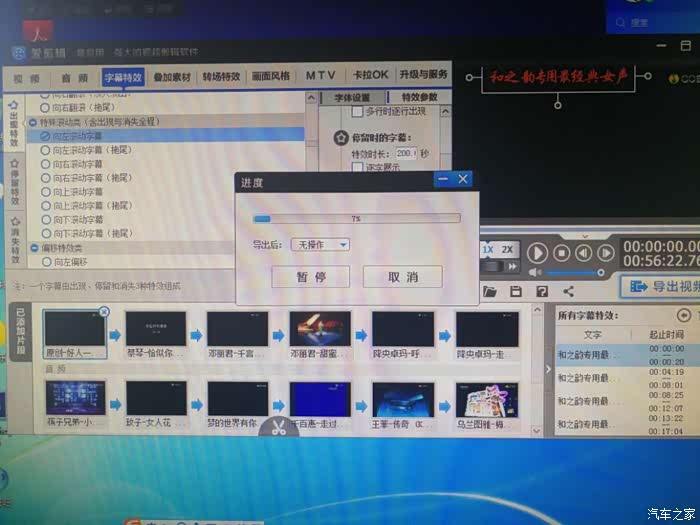Click up arrow of 特效参数 panel scrollbar
700x525 pixels.
(445, 111)
